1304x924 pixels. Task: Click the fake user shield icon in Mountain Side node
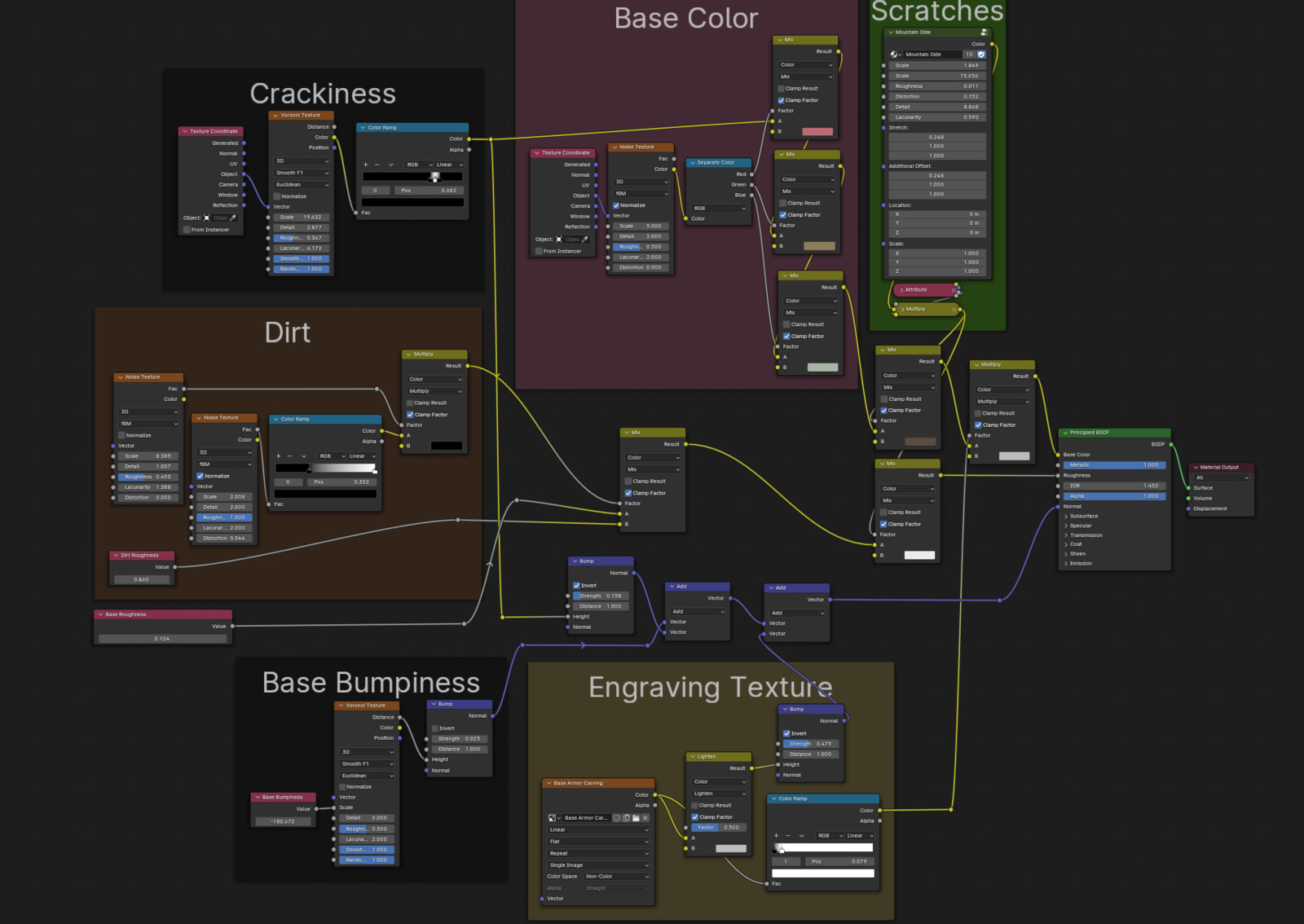click(981, 55)
